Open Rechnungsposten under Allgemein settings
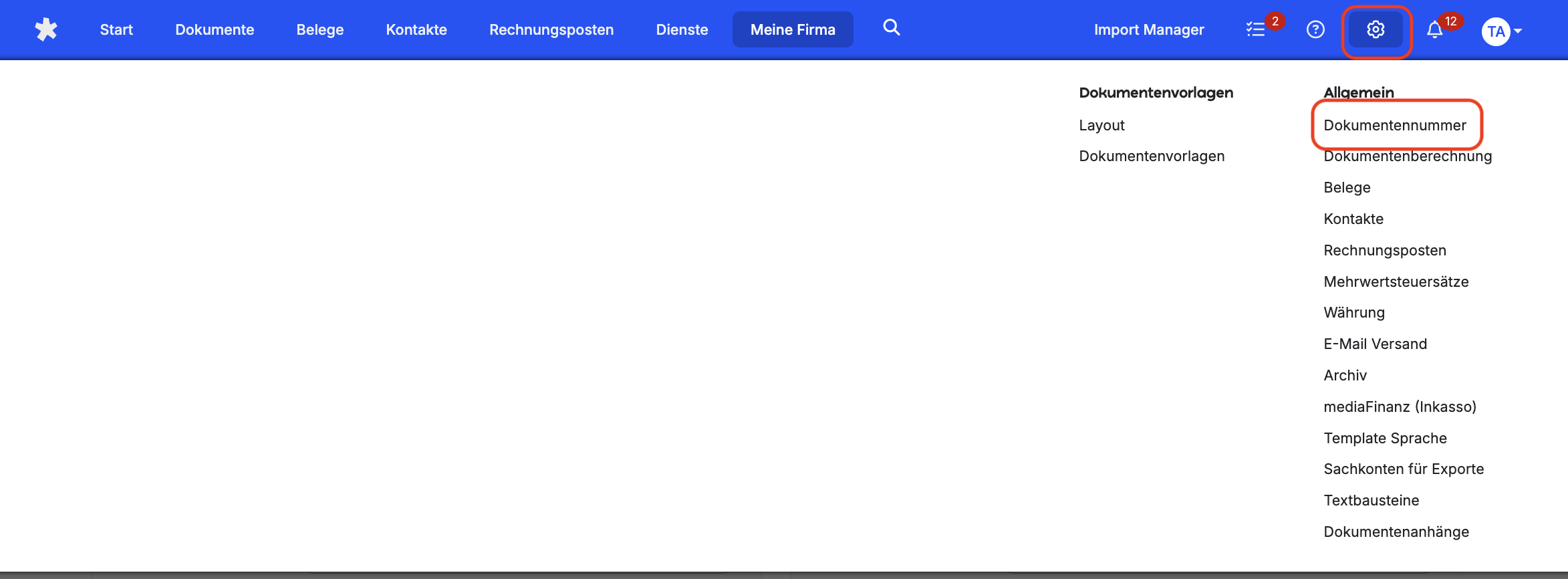 tap(1385, 250)
